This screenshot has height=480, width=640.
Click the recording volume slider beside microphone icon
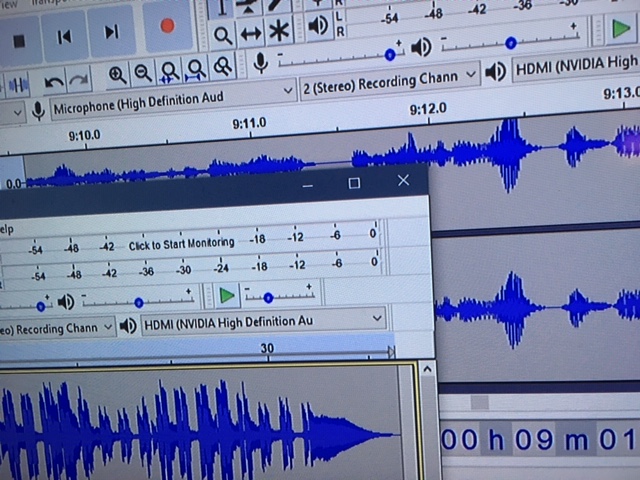click(340, 56)
